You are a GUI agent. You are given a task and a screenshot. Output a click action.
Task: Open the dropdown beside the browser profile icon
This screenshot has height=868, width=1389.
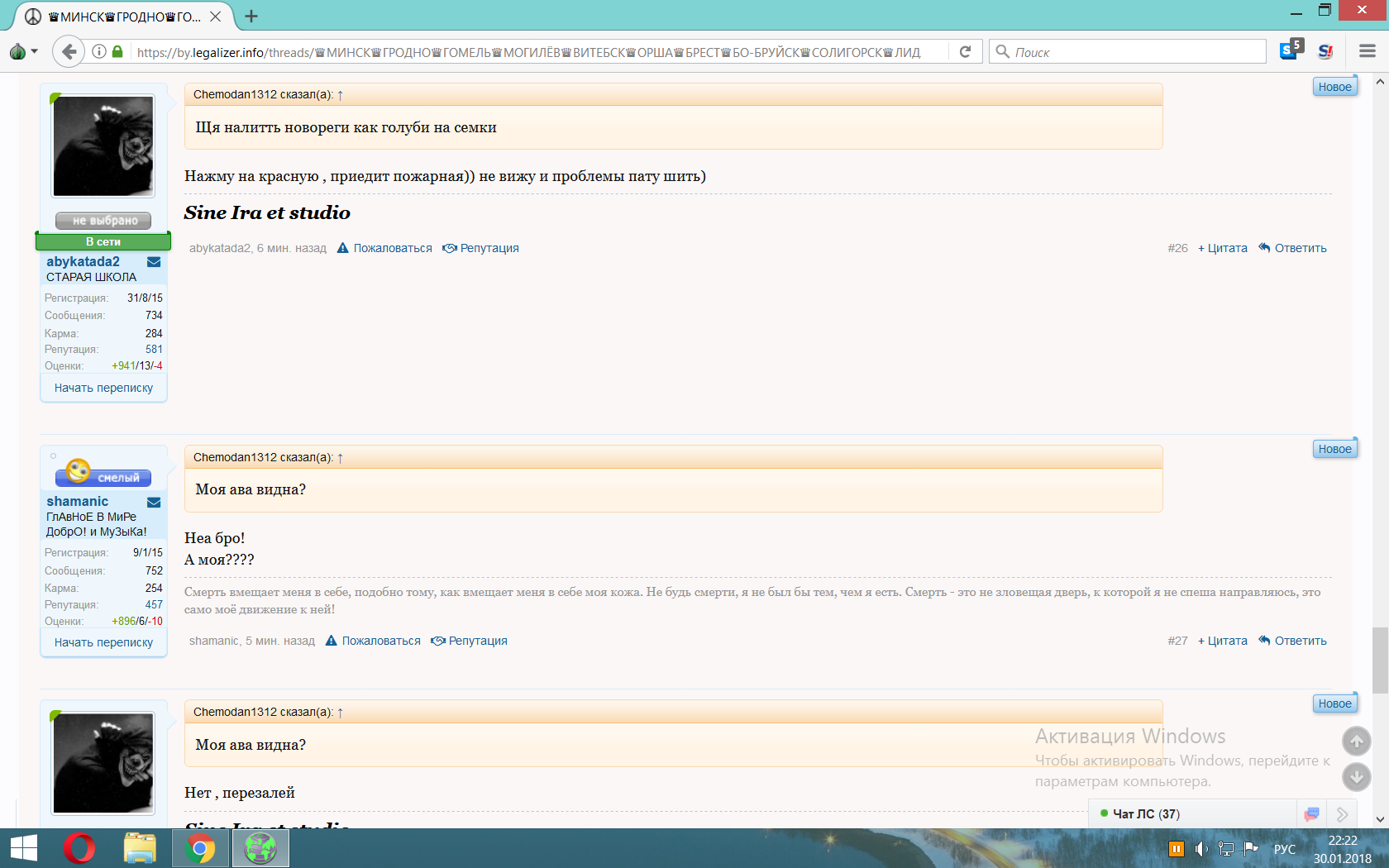click(34, 51)
